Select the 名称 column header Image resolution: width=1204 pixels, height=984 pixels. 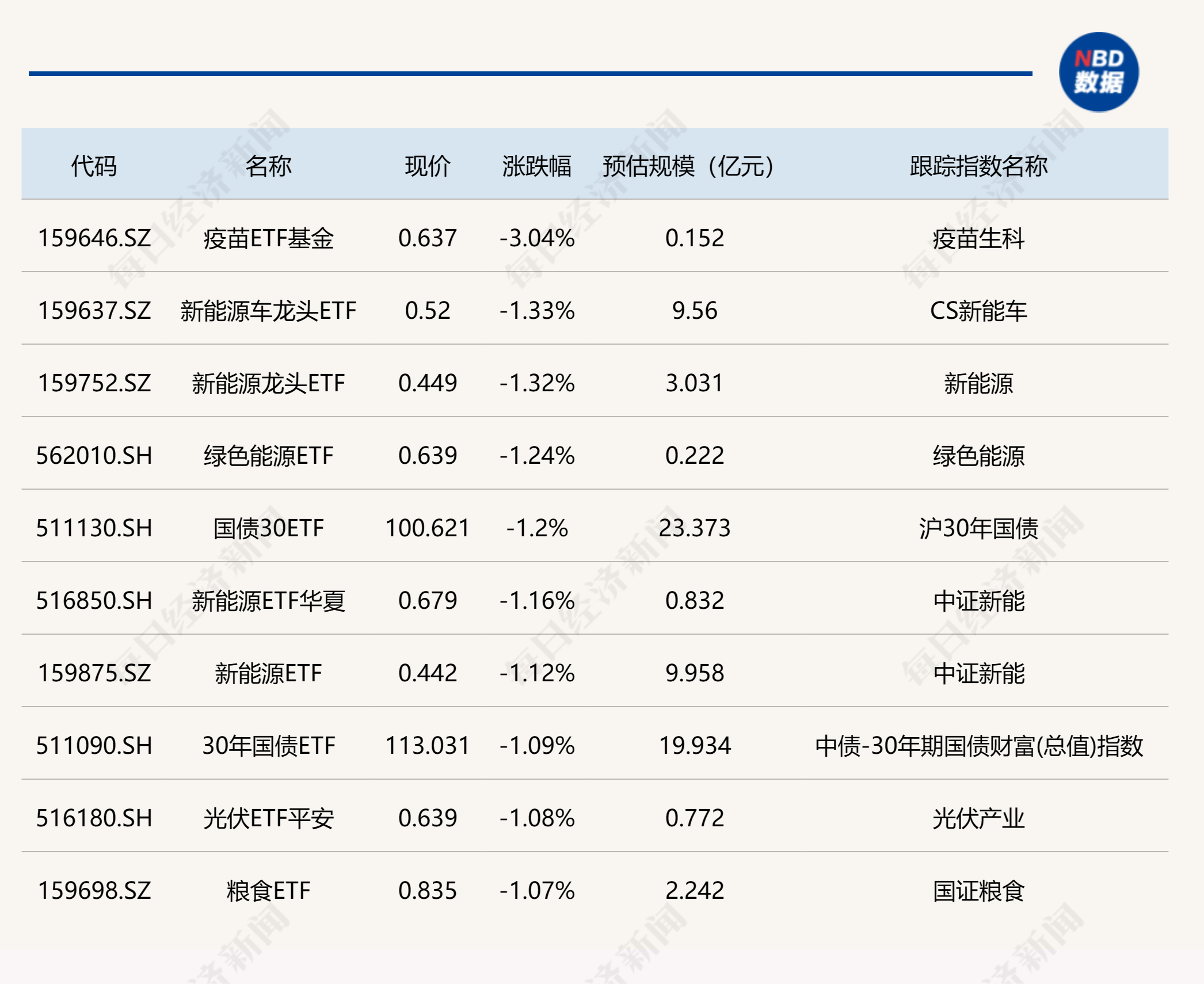coord(268,166)
